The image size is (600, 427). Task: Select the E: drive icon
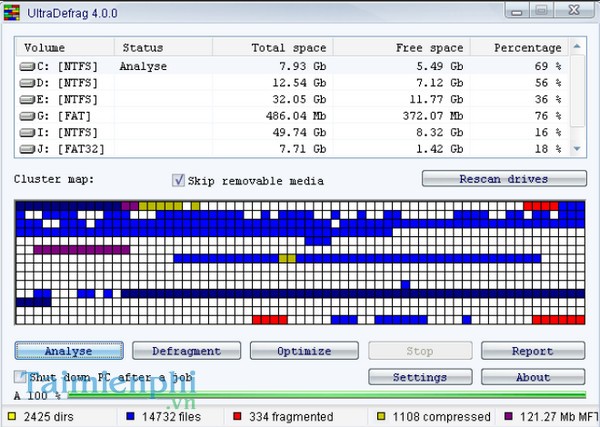coord(27,99)
